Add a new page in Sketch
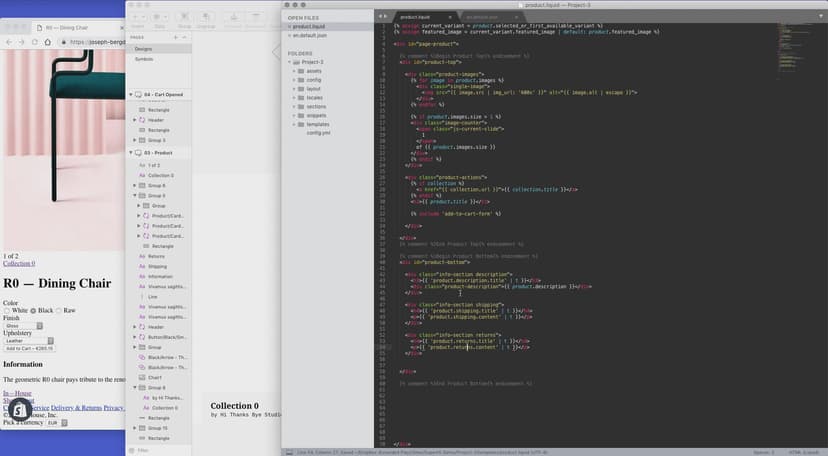 175,37
